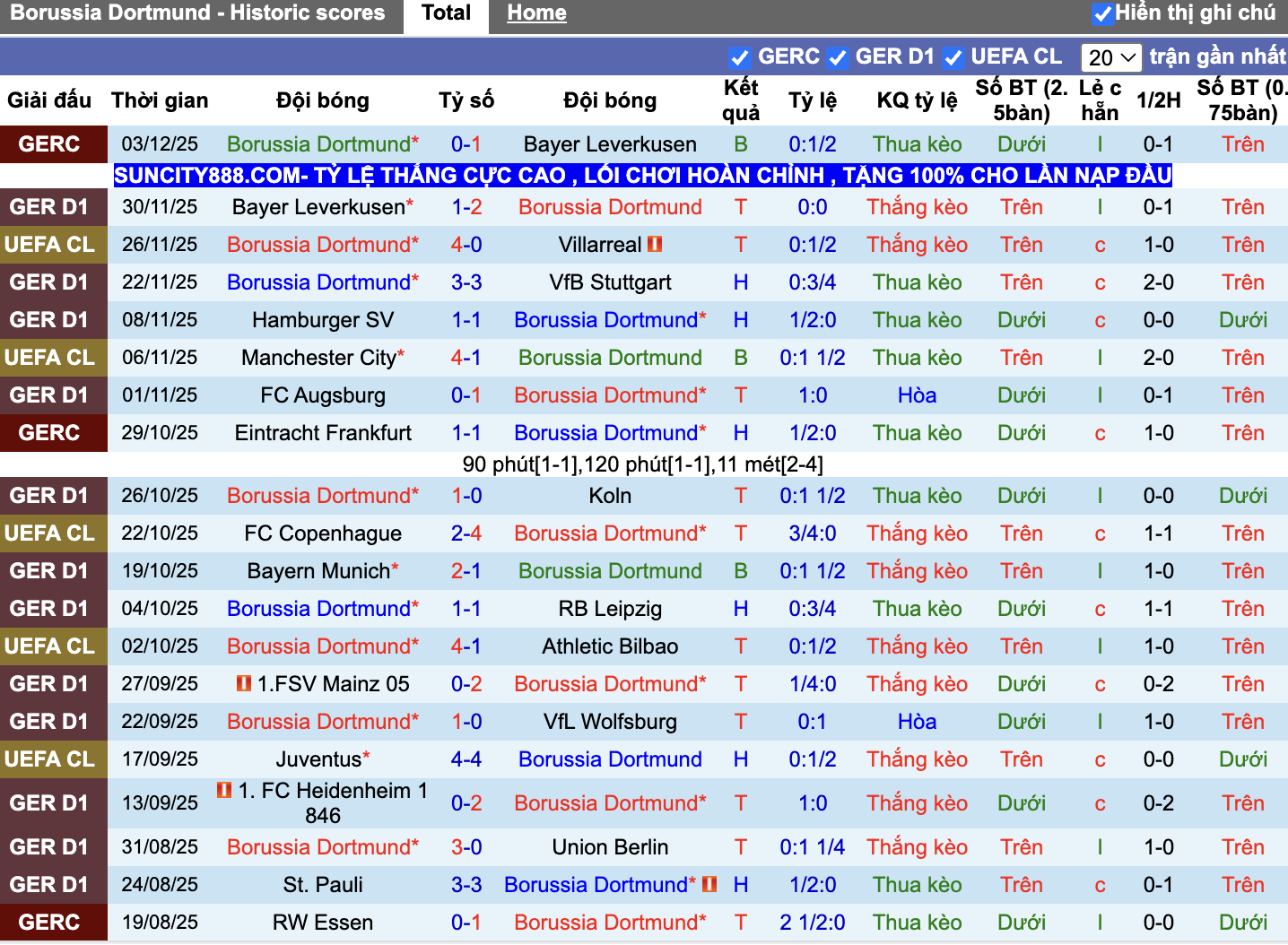Image resolution: width=1288 pixels, height=945 pixels.
Task: Click the GERC label on 29/10/25 row
Action: pyautogui.click(x=49, y=433)
